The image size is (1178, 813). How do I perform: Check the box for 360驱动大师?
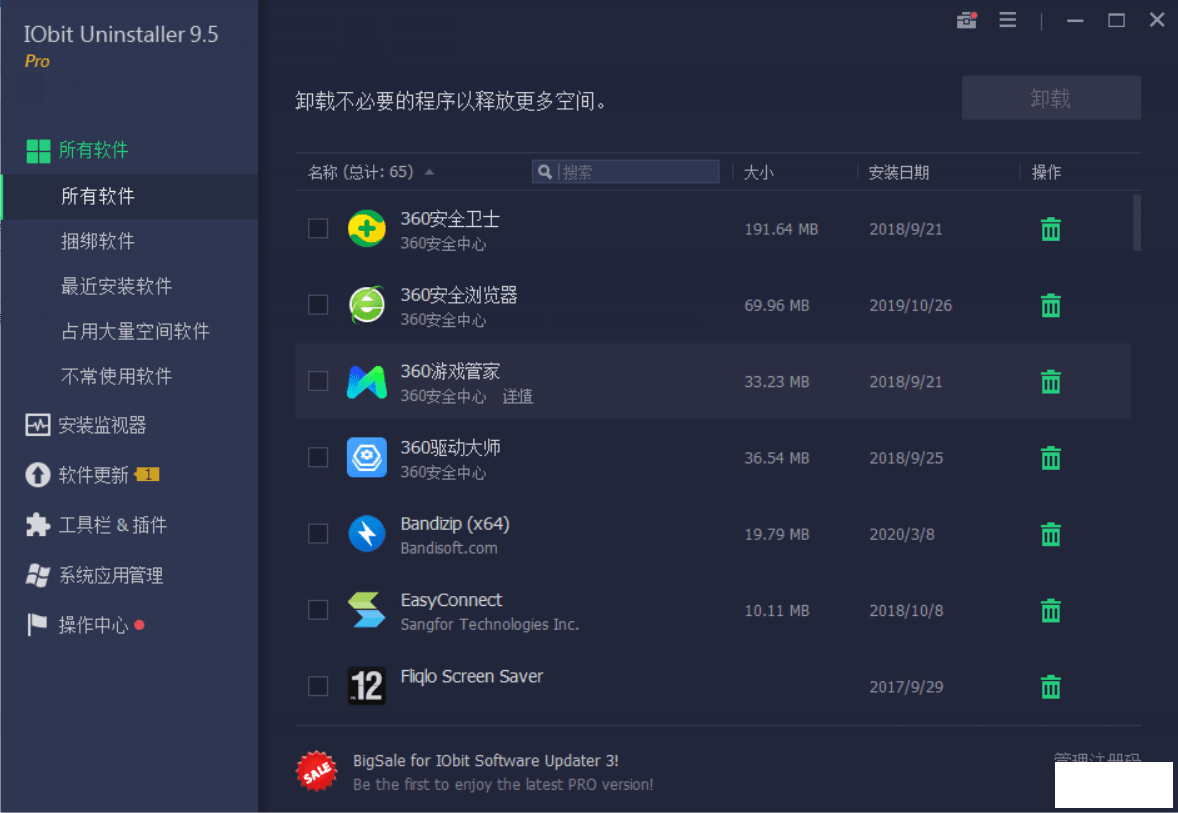318,458
